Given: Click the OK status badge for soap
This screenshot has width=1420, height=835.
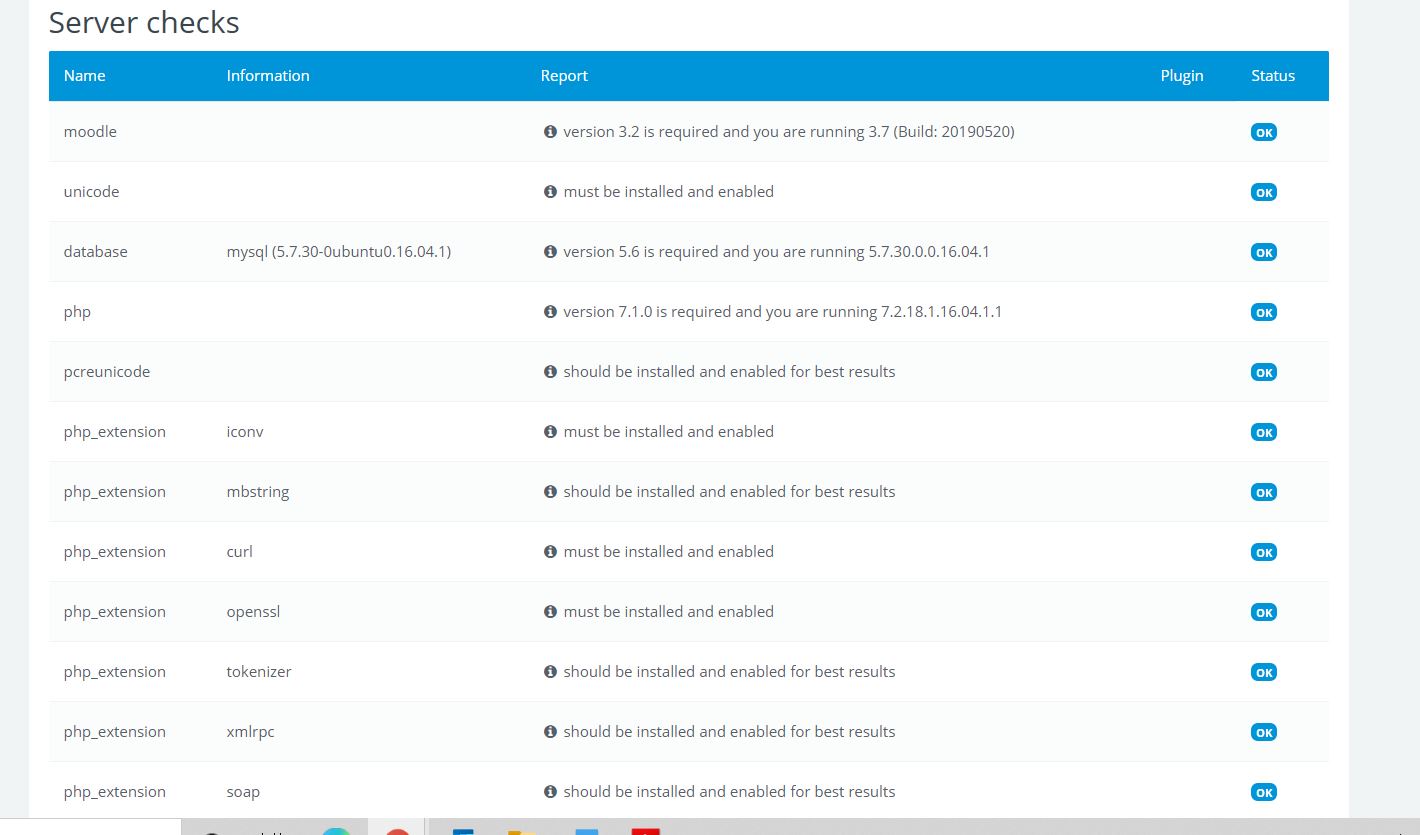Looking at the screenshot, I should point(1264,792).
